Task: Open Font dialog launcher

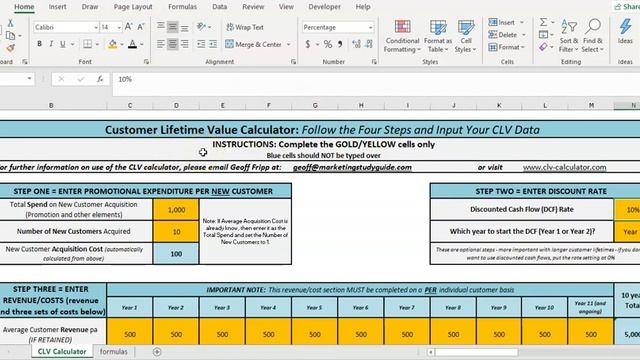Action: pos(147,62)
